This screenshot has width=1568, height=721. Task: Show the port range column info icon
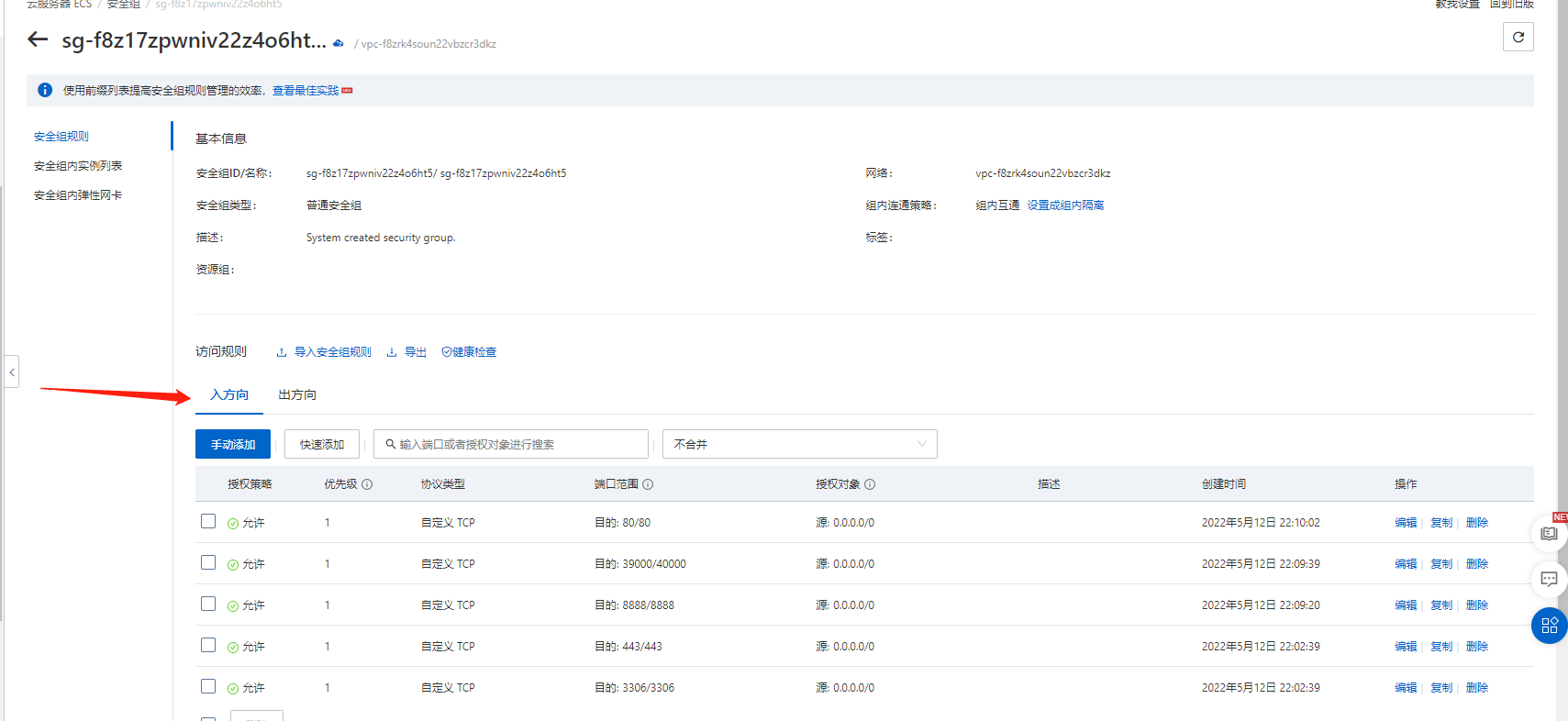tap(648, 484)
